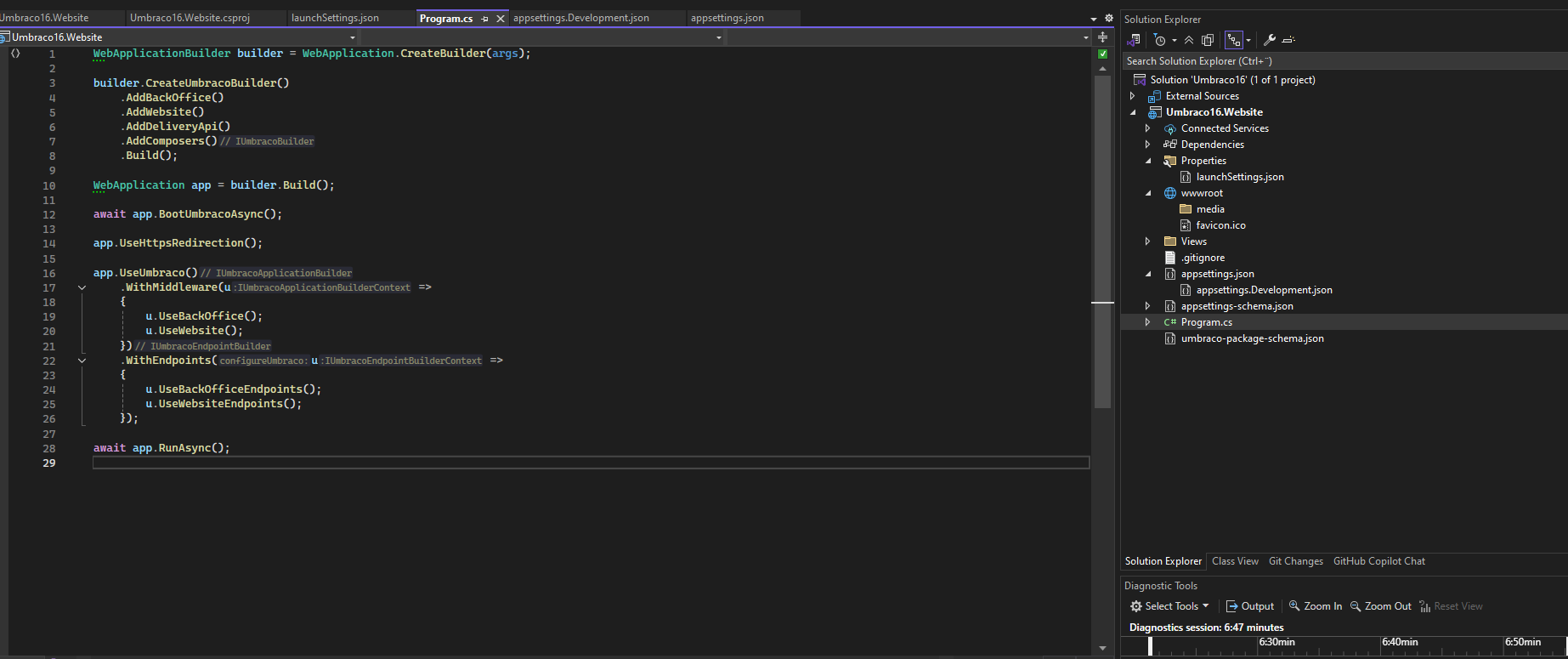Screen dimensions: 1568x659
Task: Collapse the WithMiddleware code block
Action: 82,287
